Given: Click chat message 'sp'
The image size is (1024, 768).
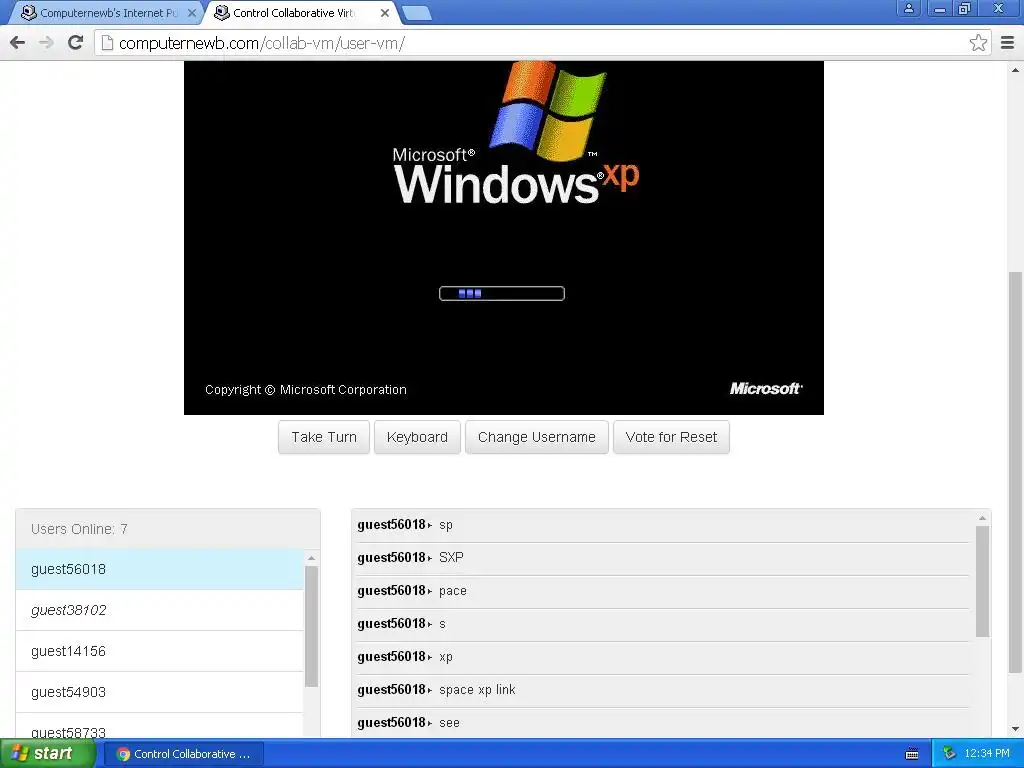Looking at the screenshot, I should click(x=446, y=525).
